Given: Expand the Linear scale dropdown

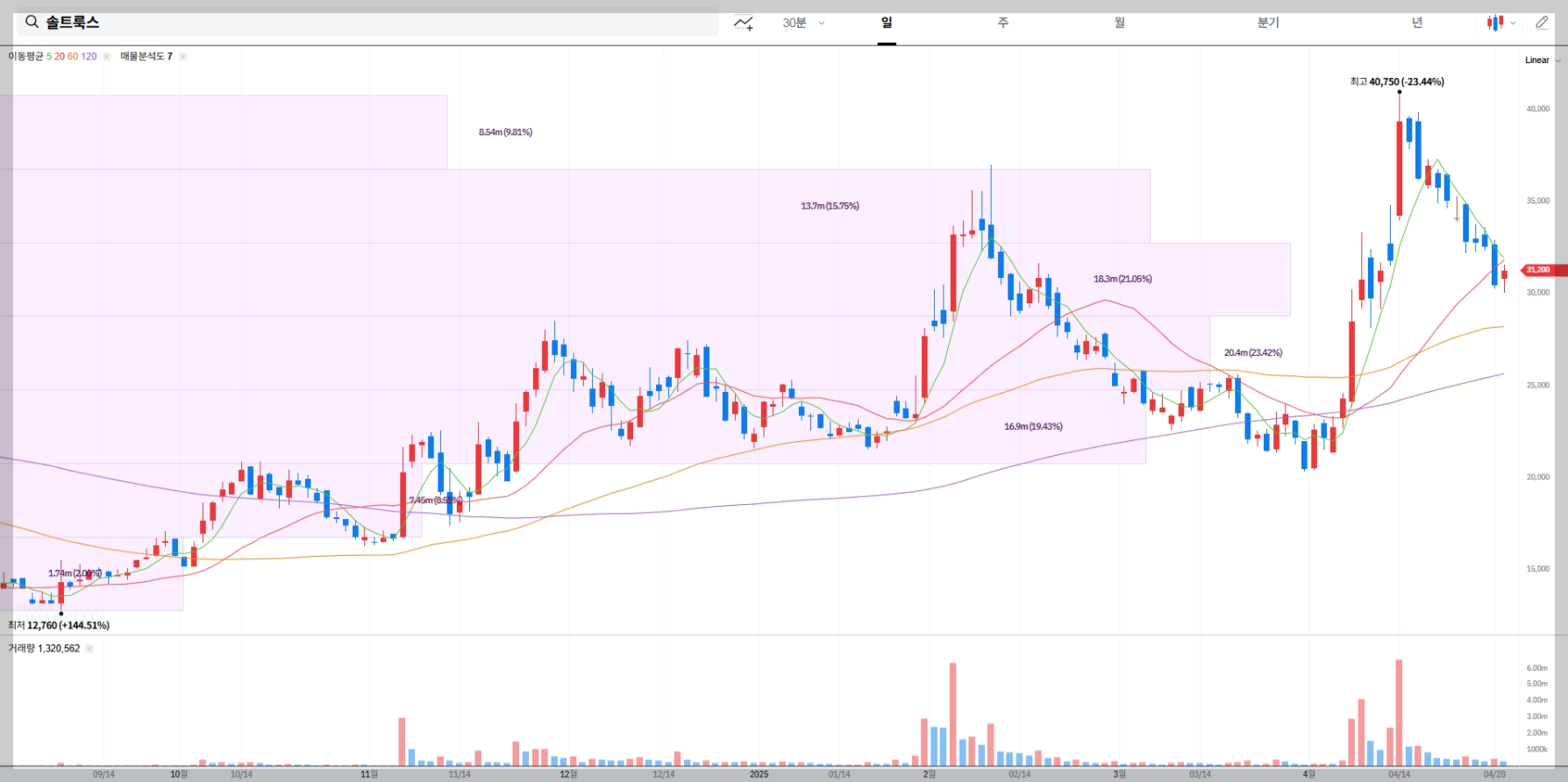Looking at the screenshot, I should pyautogui.click(x=1543, y=60).
